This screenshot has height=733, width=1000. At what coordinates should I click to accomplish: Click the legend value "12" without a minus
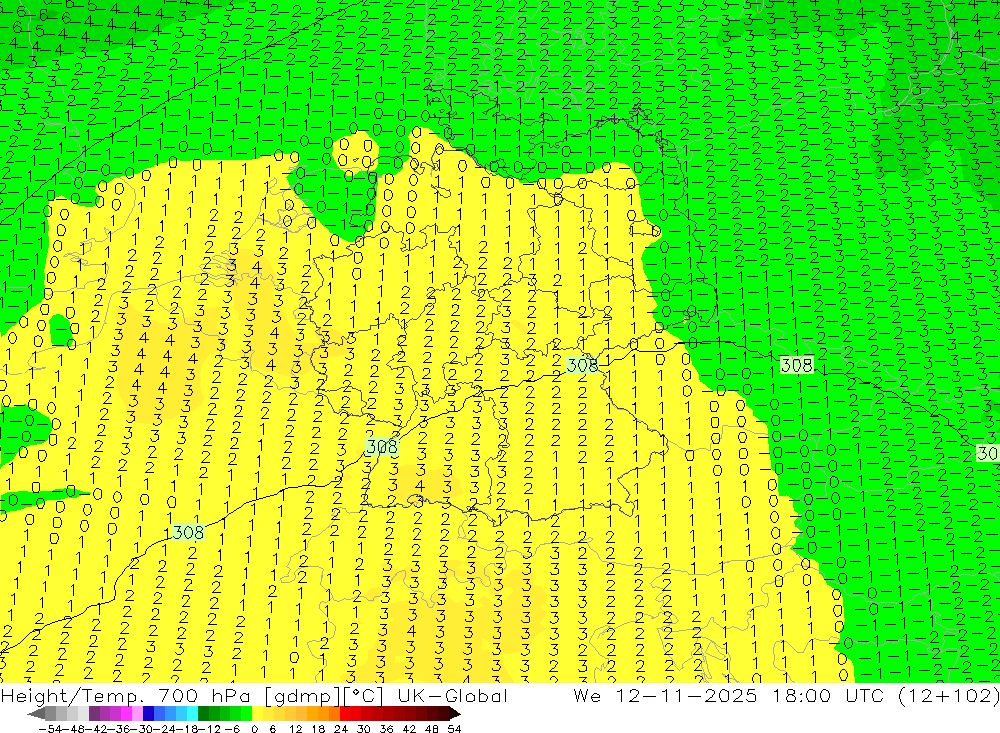tap(295, 729)
